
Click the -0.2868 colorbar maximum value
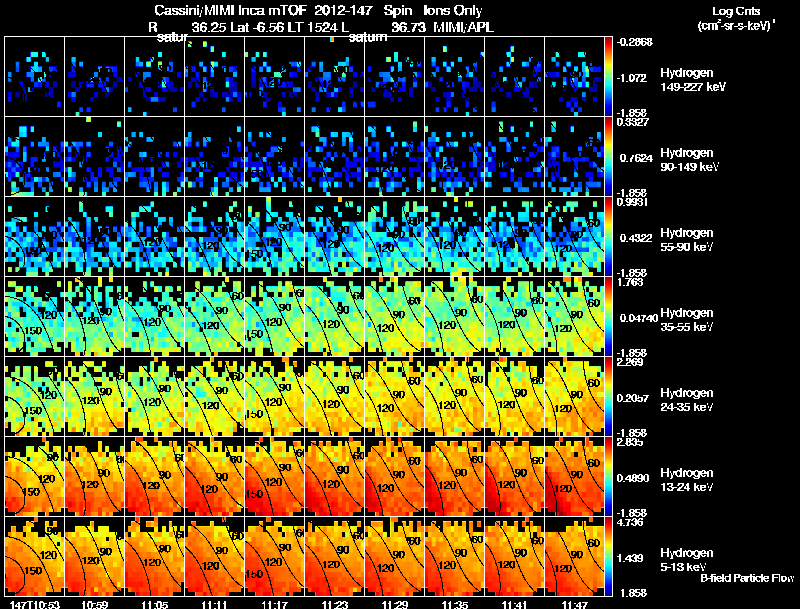[x=635, y=42]
